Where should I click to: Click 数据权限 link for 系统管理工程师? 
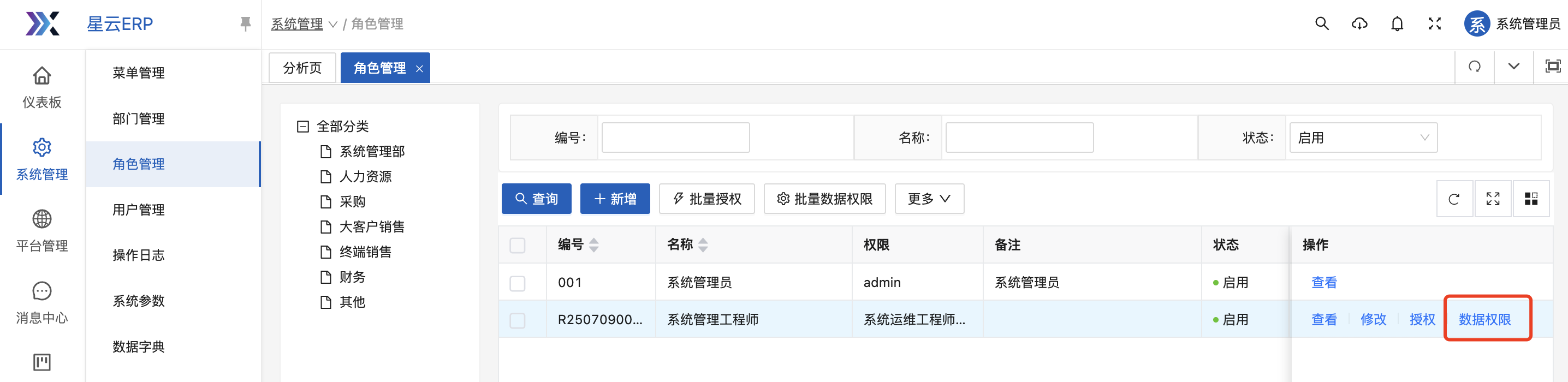tap(1484, 319)
